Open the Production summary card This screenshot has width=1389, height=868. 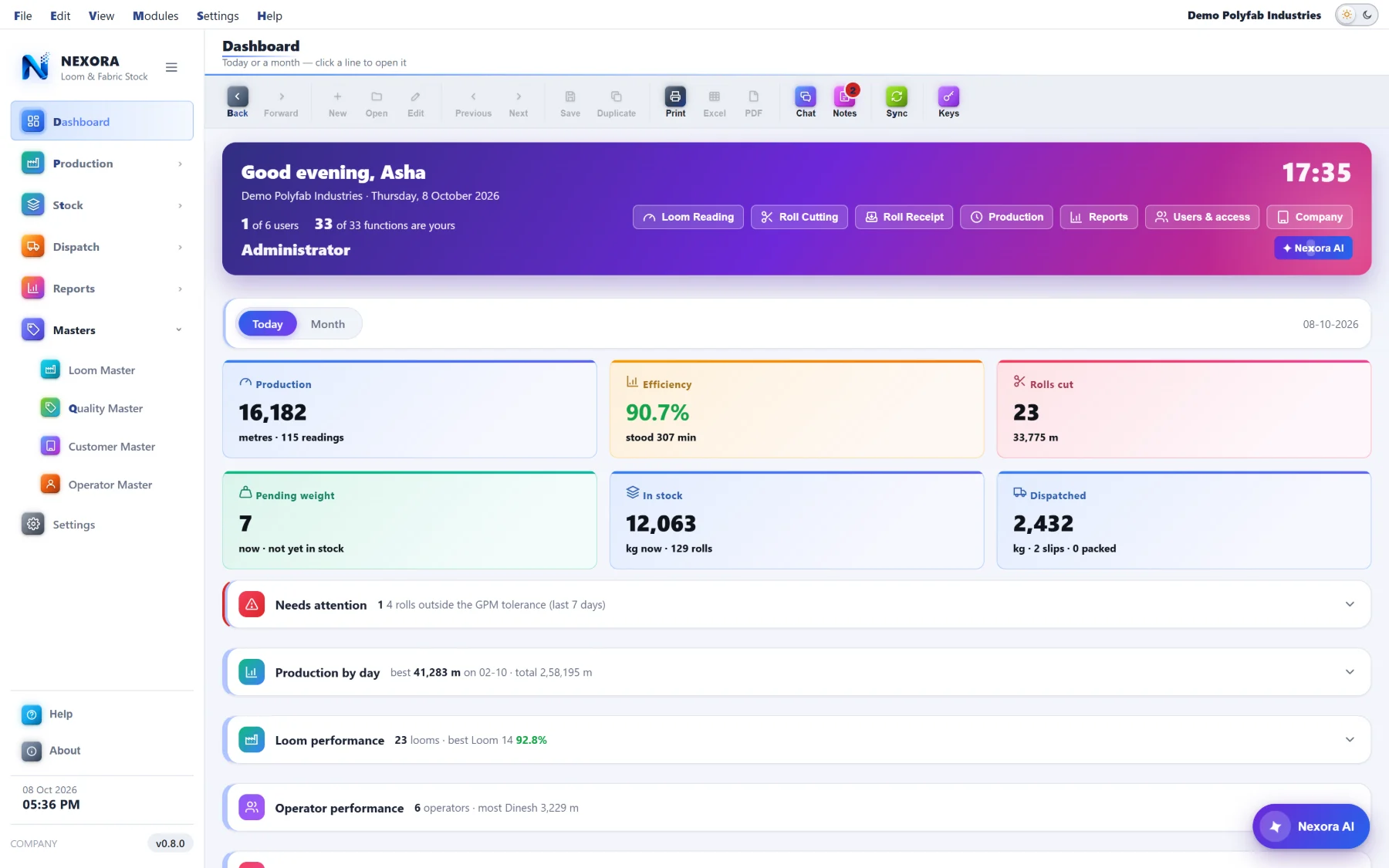[x=410, y=409]
